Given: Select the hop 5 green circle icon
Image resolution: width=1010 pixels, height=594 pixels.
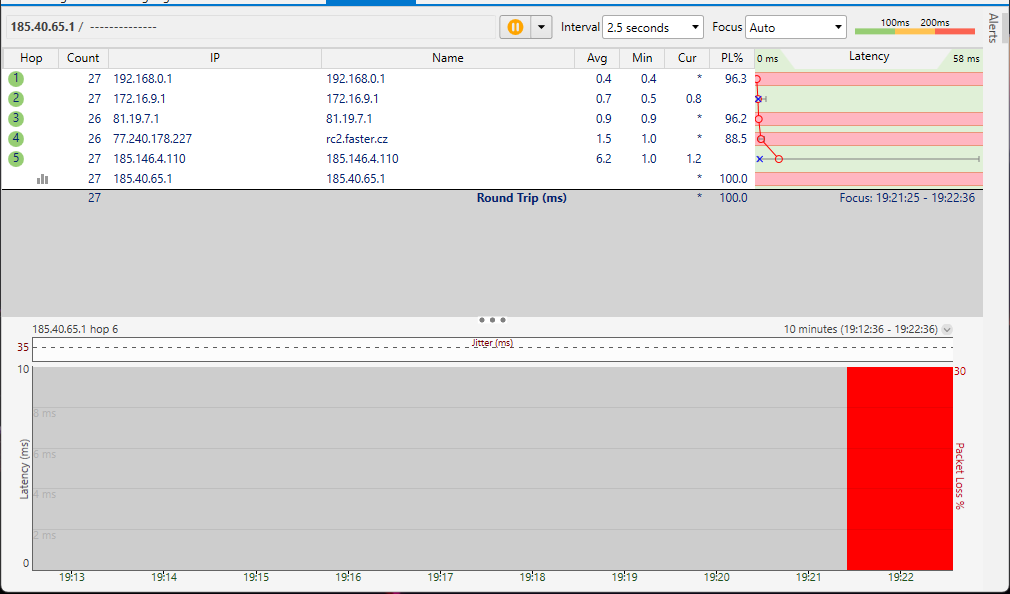Looking at the screenshot, I should 16,158.
